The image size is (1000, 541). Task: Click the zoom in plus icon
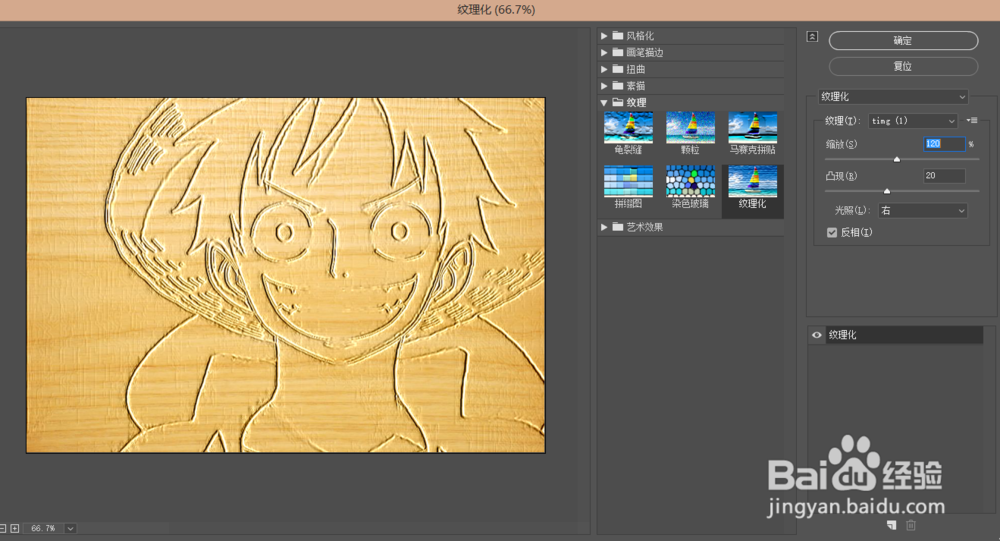[15, 528]
